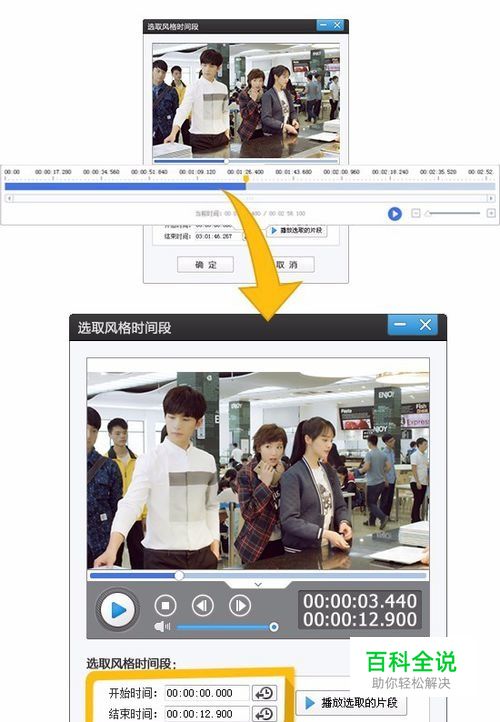
Task: Zoom in timeline with plus icon
Action: [491, 213]
